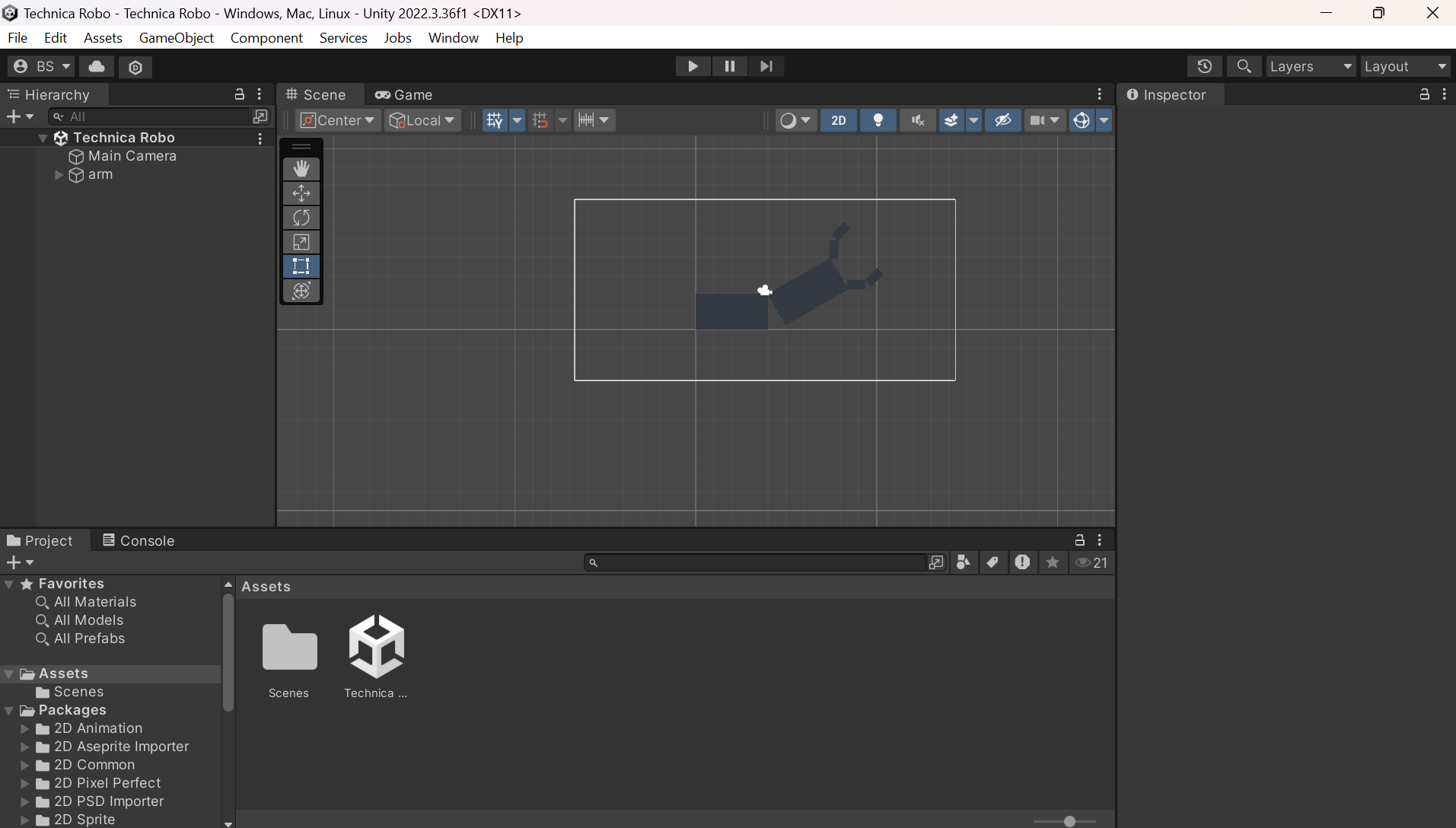Toggle grid visibility icon in Scene toolbar

click(x=495, y=120)
